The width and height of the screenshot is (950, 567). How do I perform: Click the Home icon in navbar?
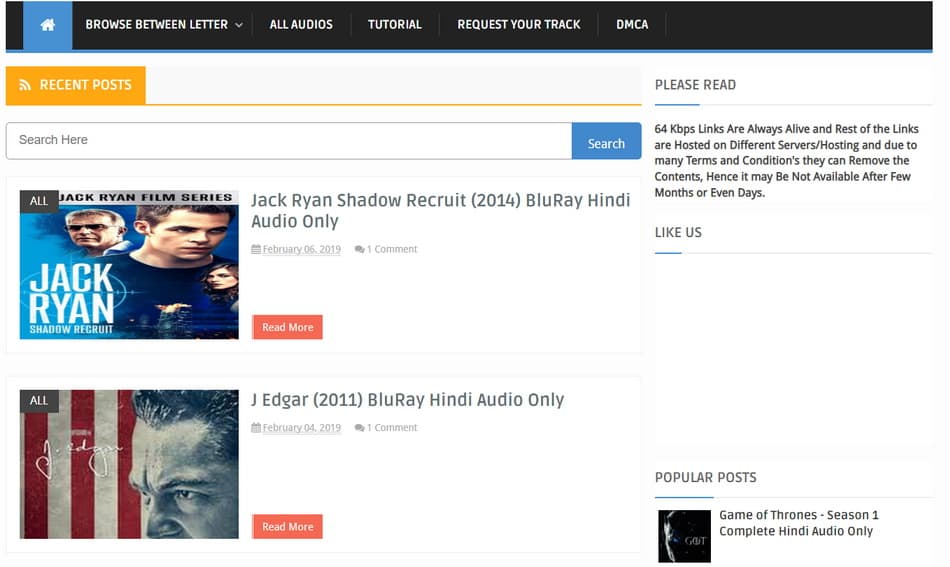click(48, 25)
